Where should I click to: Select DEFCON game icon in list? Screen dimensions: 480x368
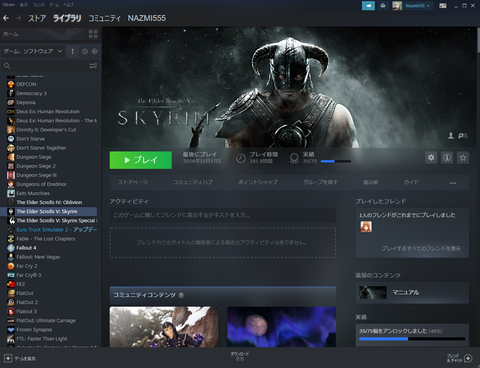(x=11, y=84)
